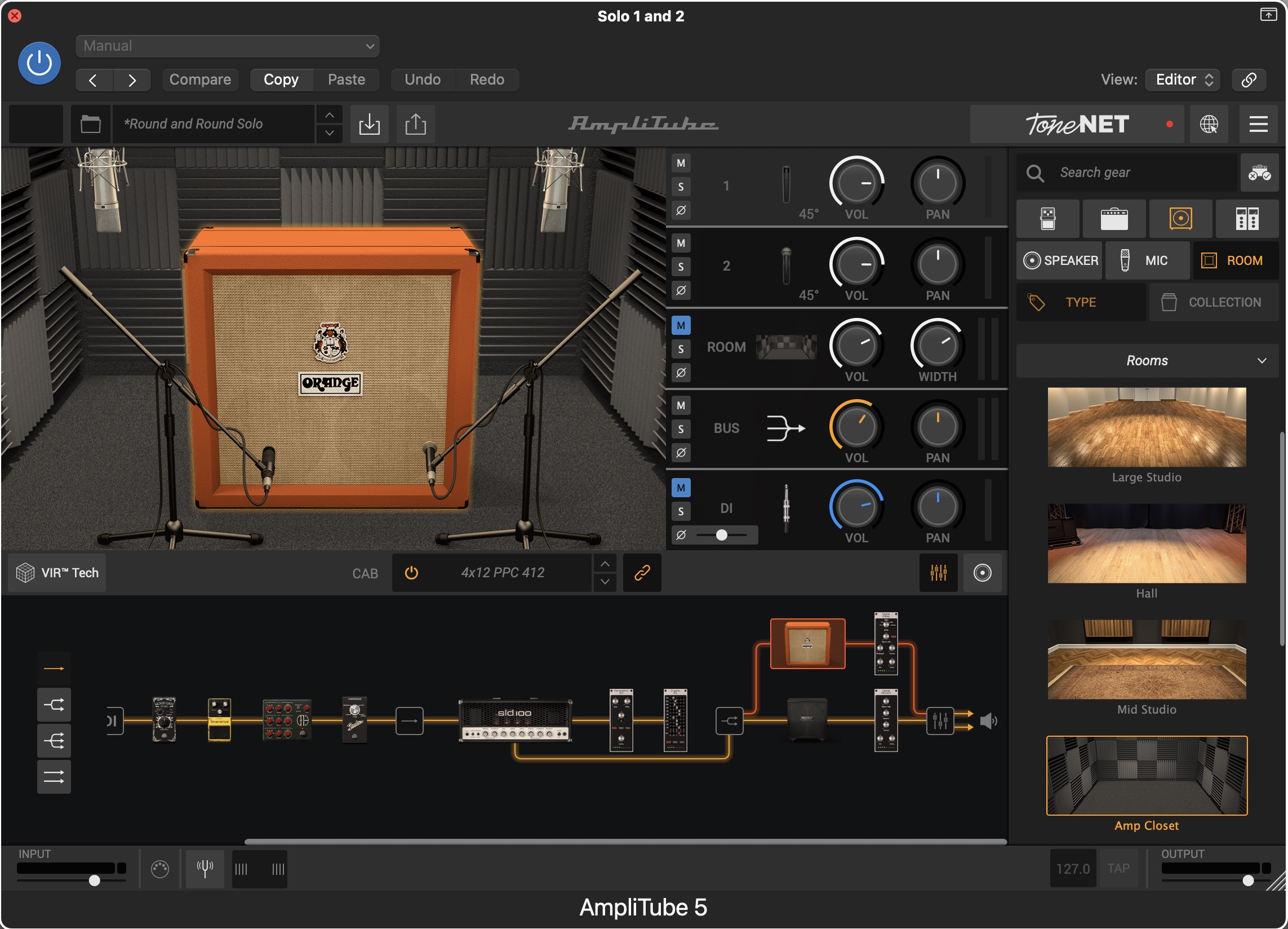Switch to the ROOM tab
The width and height of the screenshot is (1288, 929).
pos(1236,261)
